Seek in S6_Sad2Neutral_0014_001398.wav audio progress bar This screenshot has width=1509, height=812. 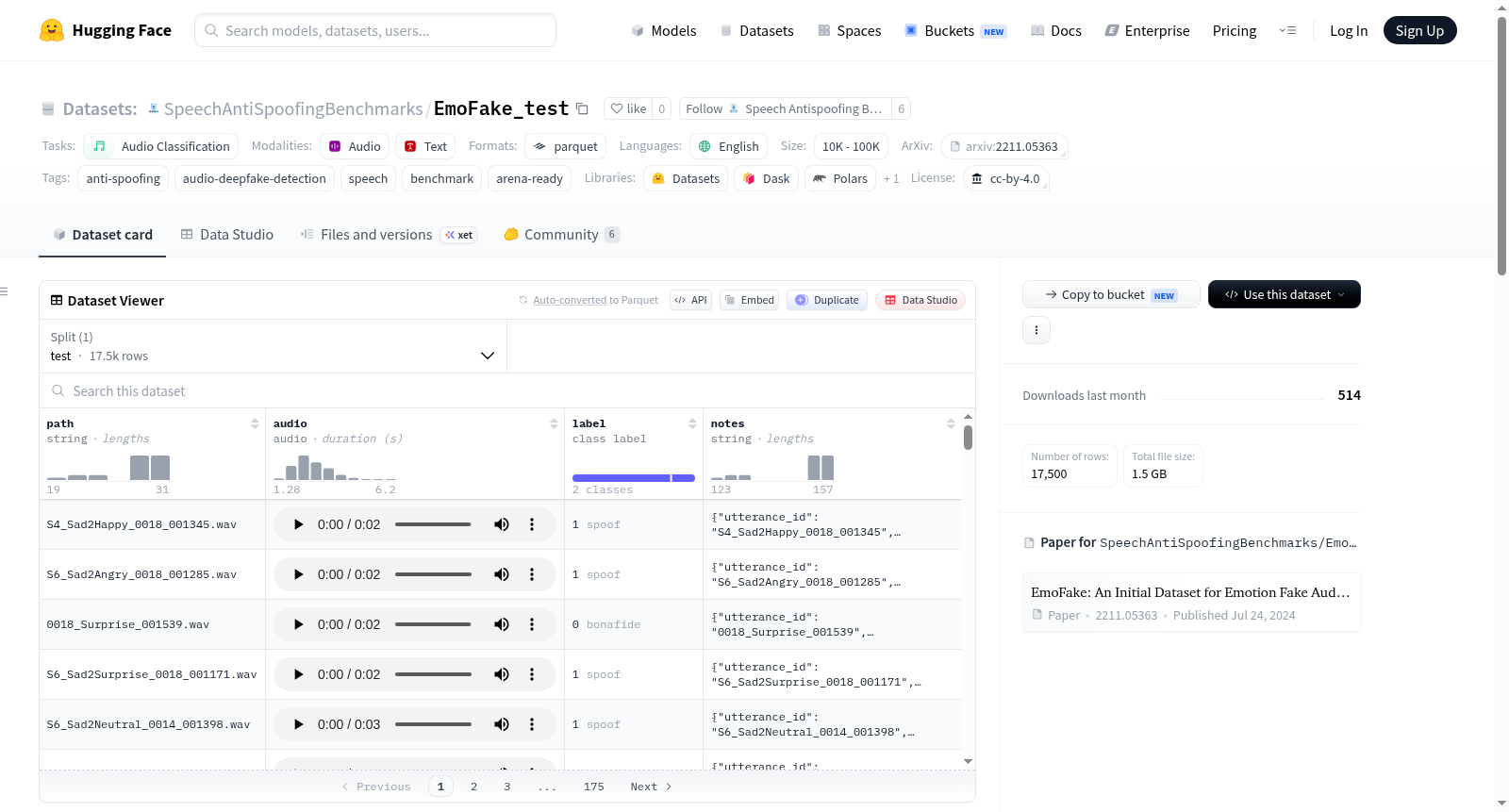point(433,724)
